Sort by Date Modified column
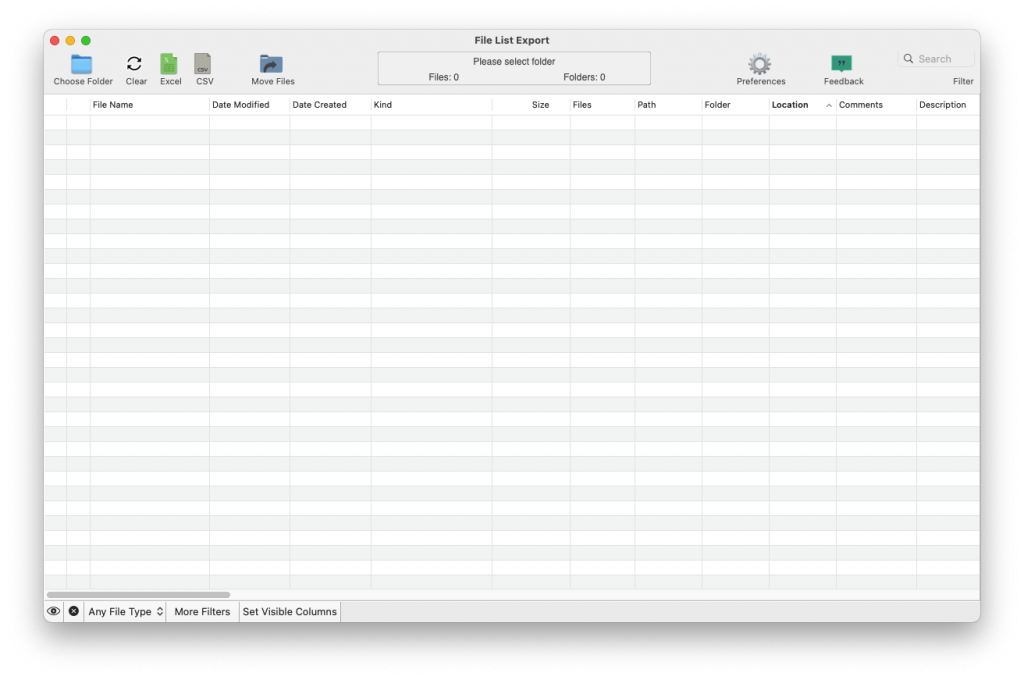This screenshot has height=680, width=1024. tap(249, 105)
